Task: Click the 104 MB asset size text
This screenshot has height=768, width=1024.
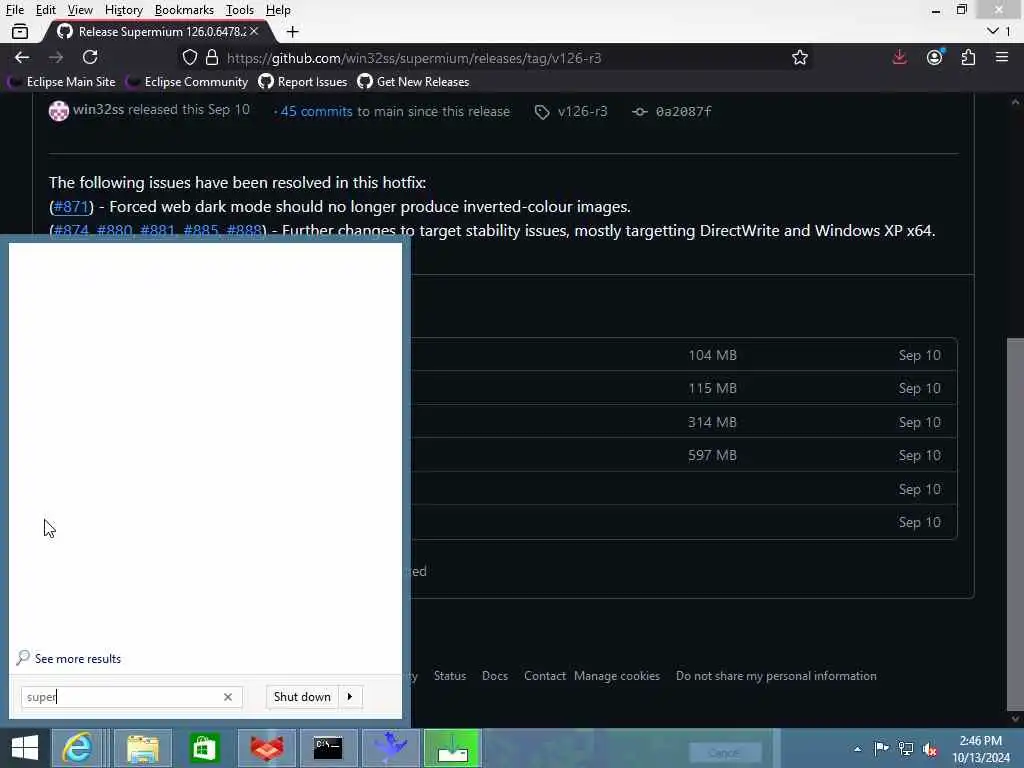Action: point(712,355)
